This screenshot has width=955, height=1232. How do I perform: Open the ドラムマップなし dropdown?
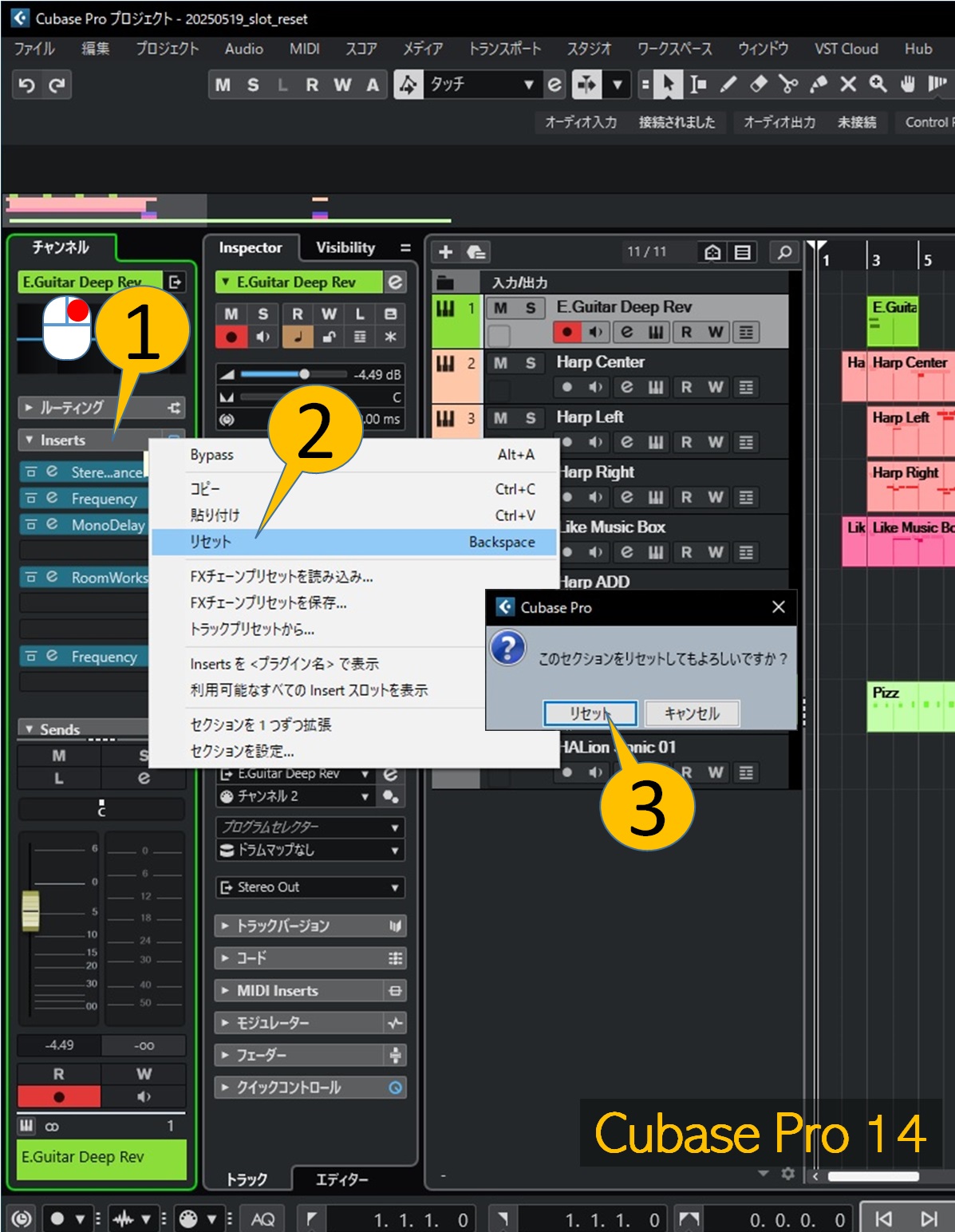(x=310, y=850)
